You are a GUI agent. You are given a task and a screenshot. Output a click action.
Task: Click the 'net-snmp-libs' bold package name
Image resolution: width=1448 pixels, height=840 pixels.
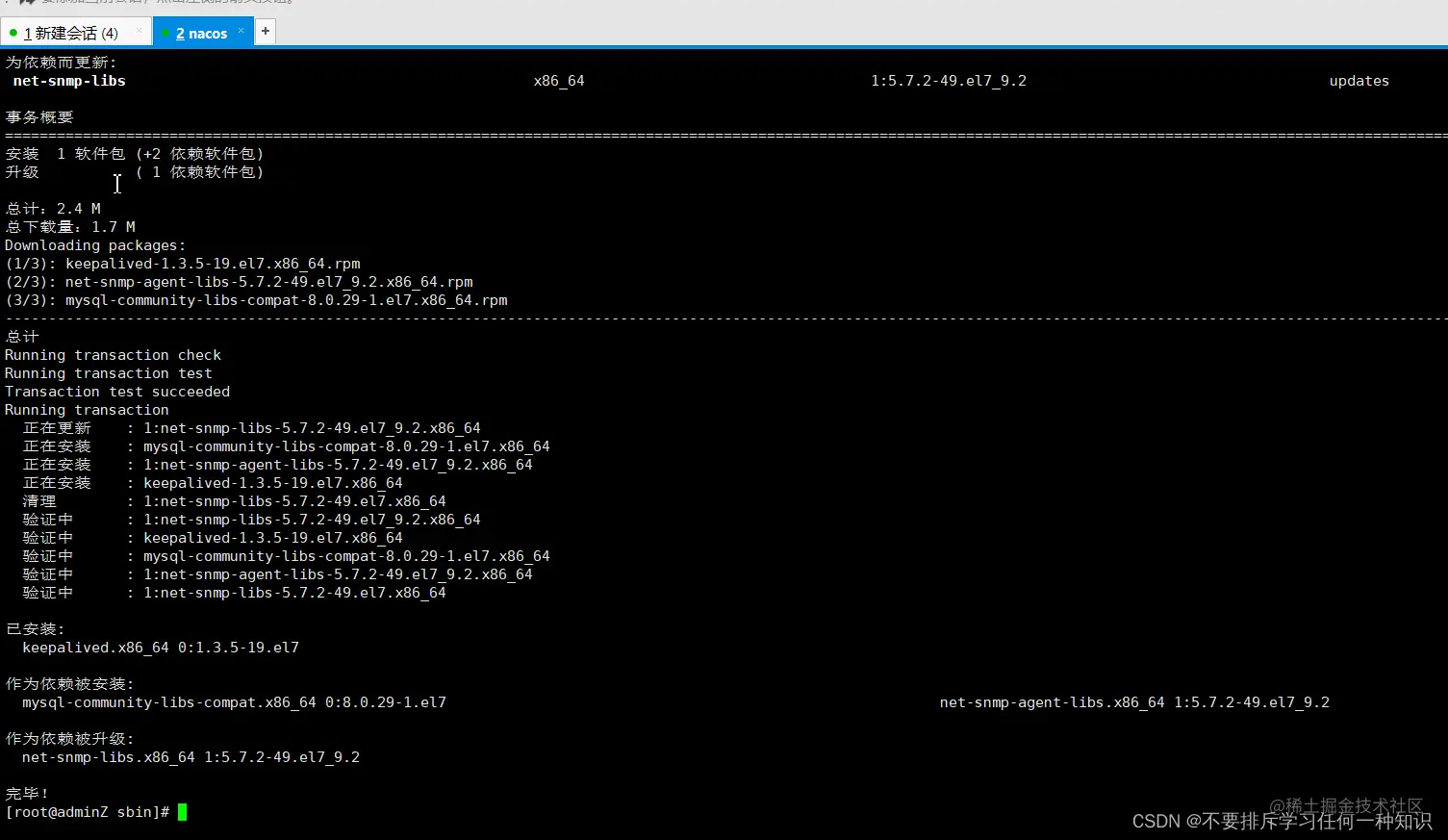(69, 81)
